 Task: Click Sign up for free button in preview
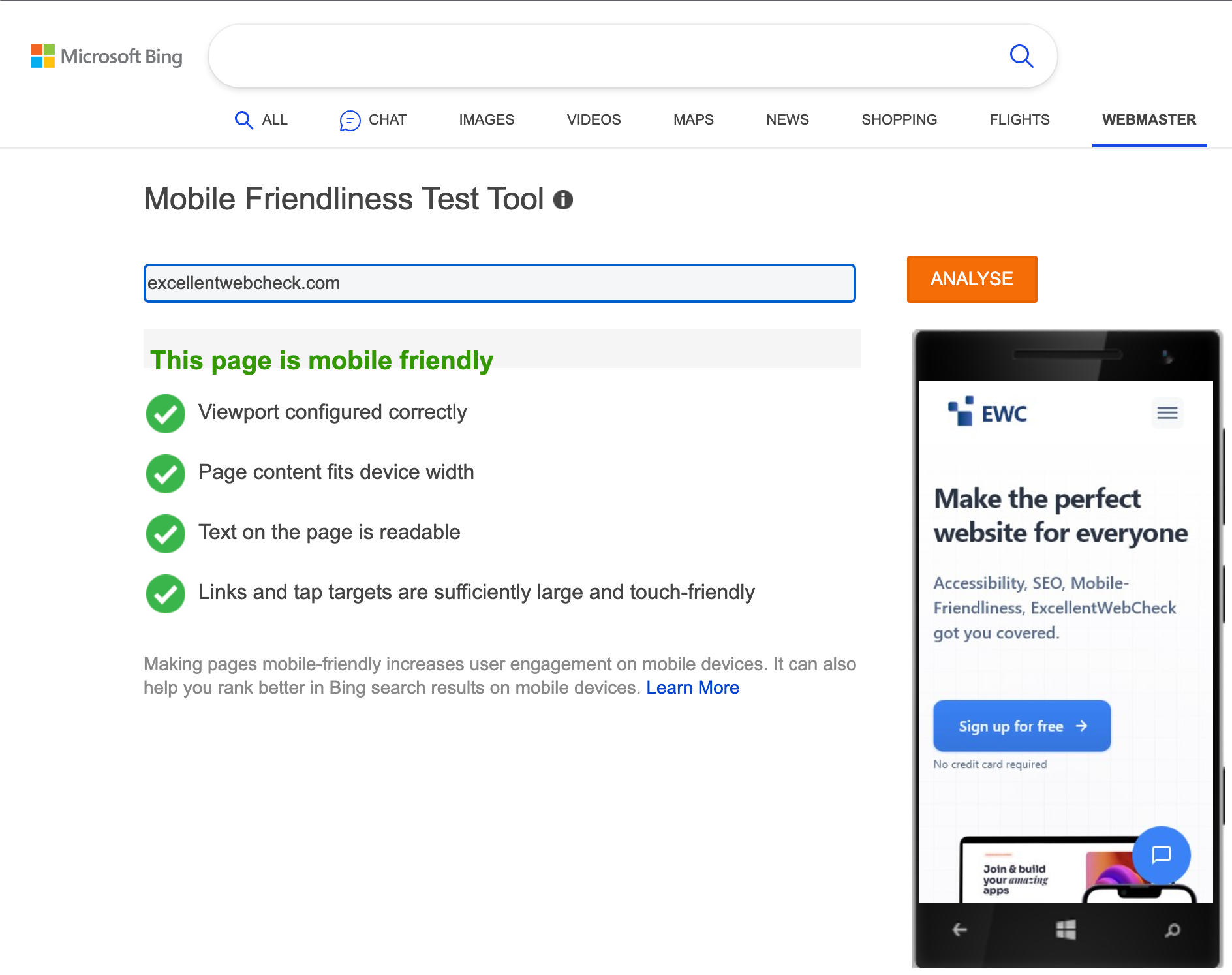click(x=1022, y=726)
